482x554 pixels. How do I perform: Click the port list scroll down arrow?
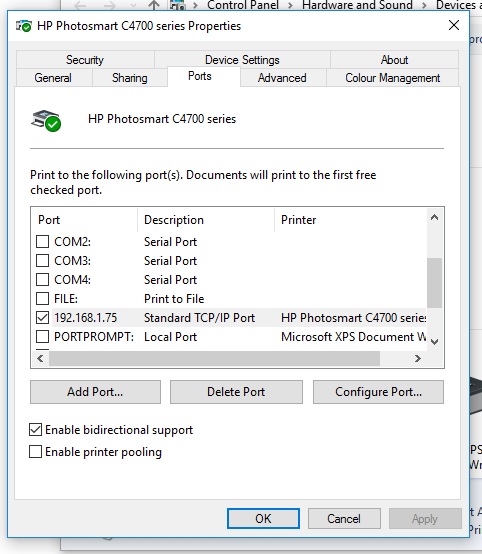tap(435, 341)
